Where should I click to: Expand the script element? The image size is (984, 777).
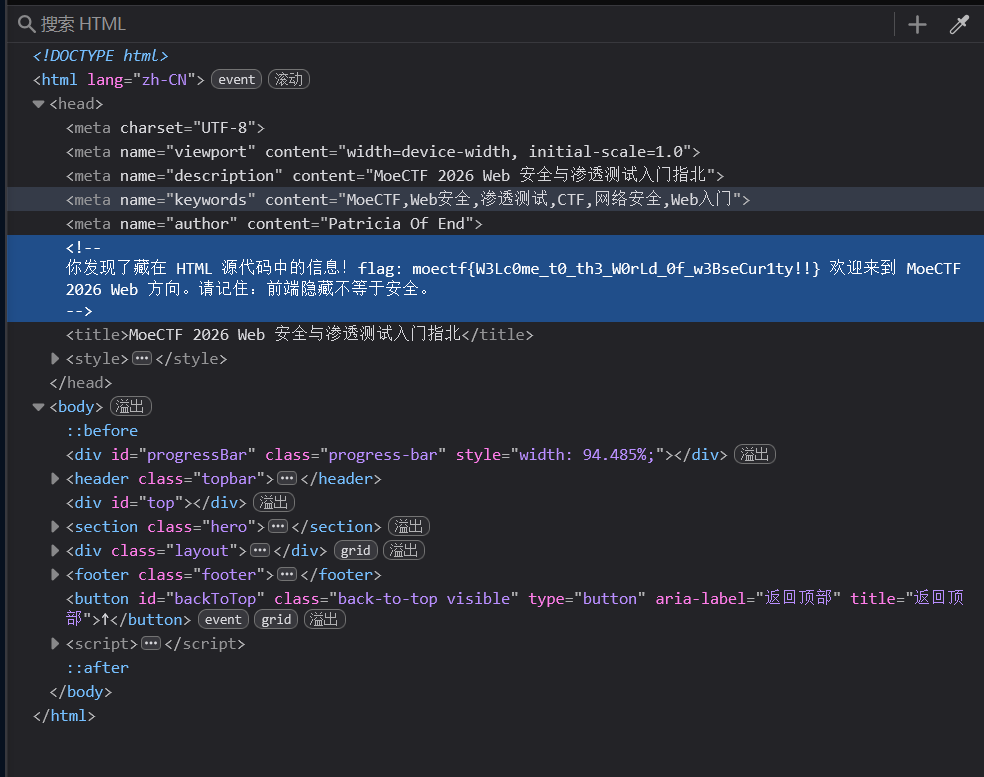tap(55, 643)
